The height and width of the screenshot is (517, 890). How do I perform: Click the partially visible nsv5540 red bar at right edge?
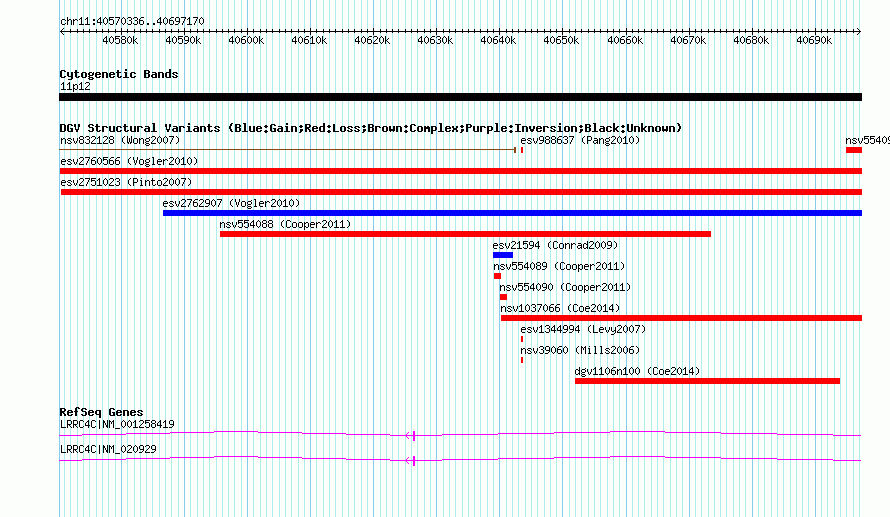(854, 150)
